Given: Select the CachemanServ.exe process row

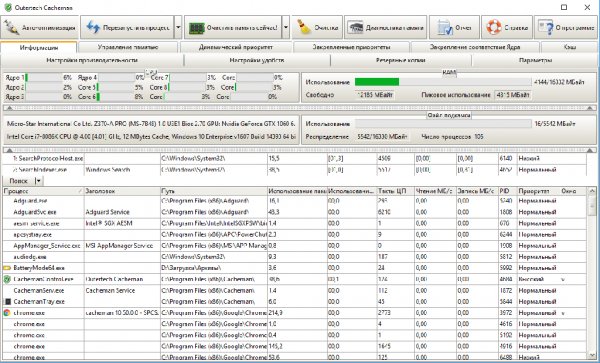Looking at the screenshot, I should point(295,291).
